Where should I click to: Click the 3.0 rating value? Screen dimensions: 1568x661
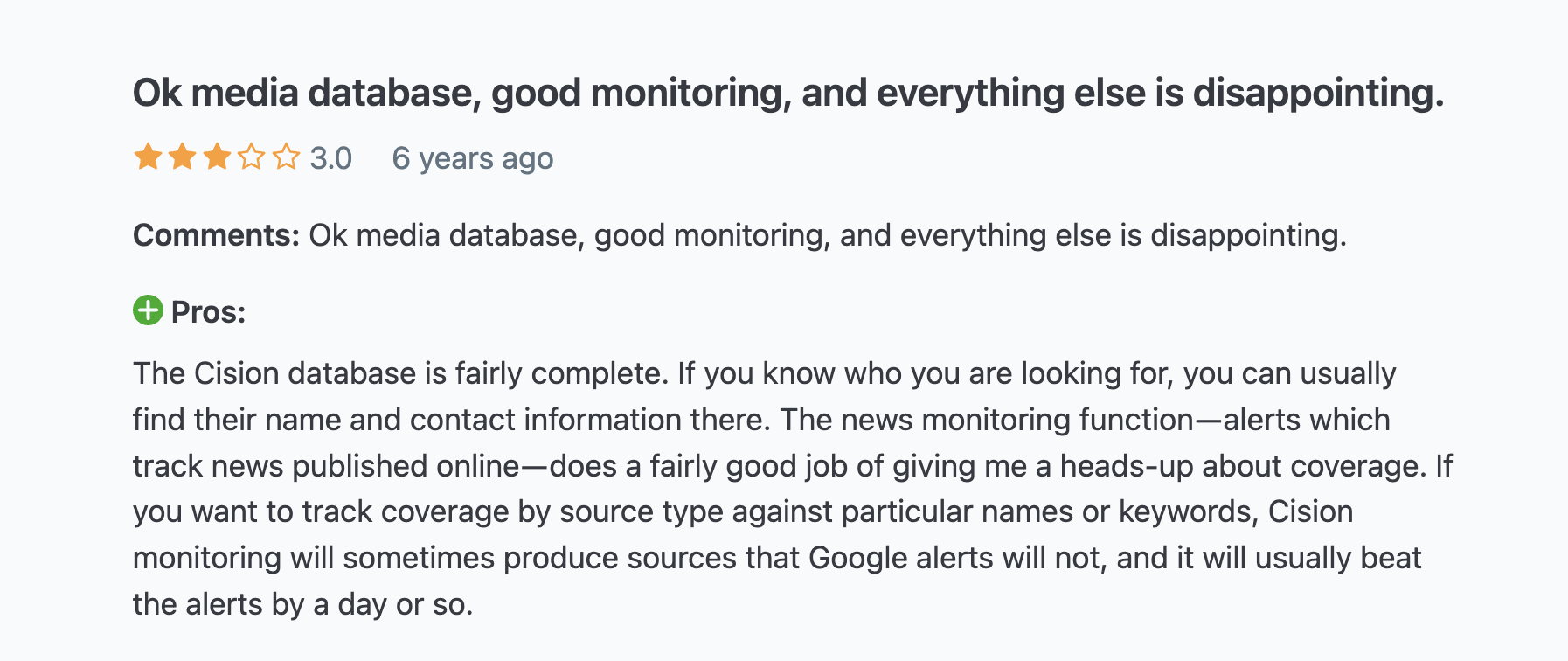(330, 158)
